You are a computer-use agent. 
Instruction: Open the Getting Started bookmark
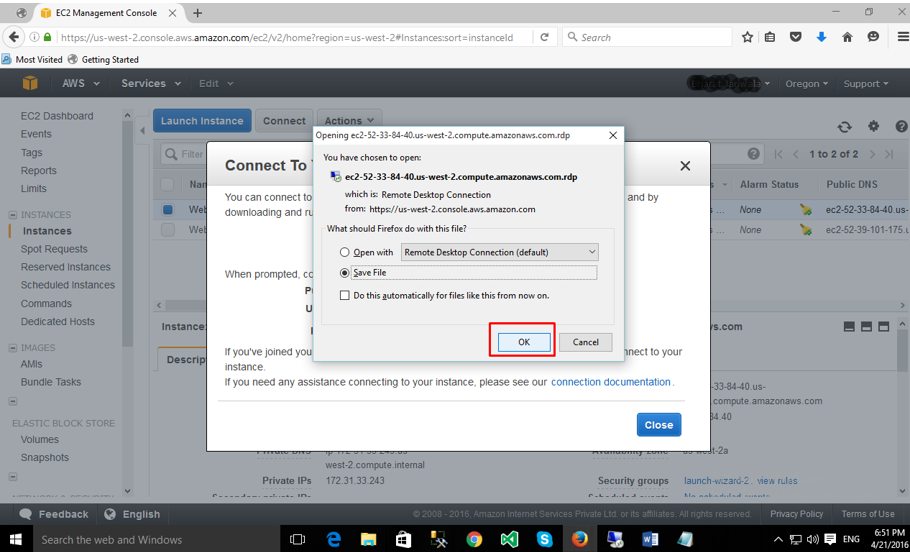pyautogui.click(x=103, y=59)
